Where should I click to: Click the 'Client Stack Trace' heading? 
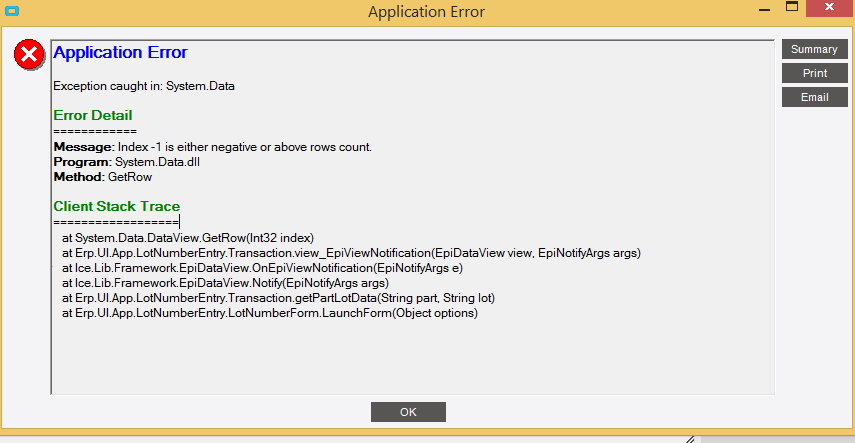(x=117, y=206)
